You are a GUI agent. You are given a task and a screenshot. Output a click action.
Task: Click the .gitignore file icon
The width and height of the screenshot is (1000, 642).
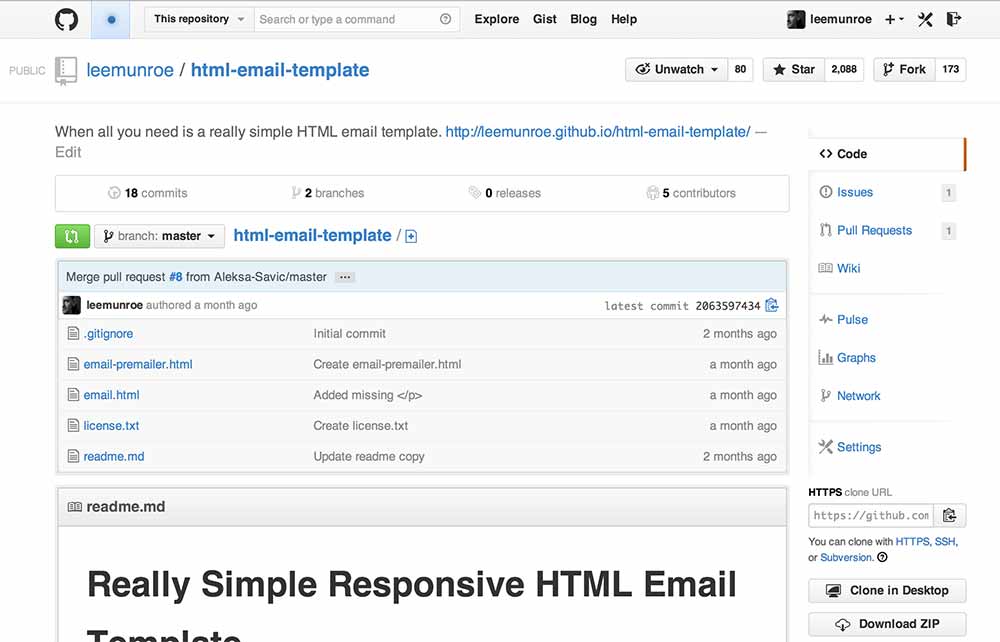pyautogui.click(x=73, y=333)
